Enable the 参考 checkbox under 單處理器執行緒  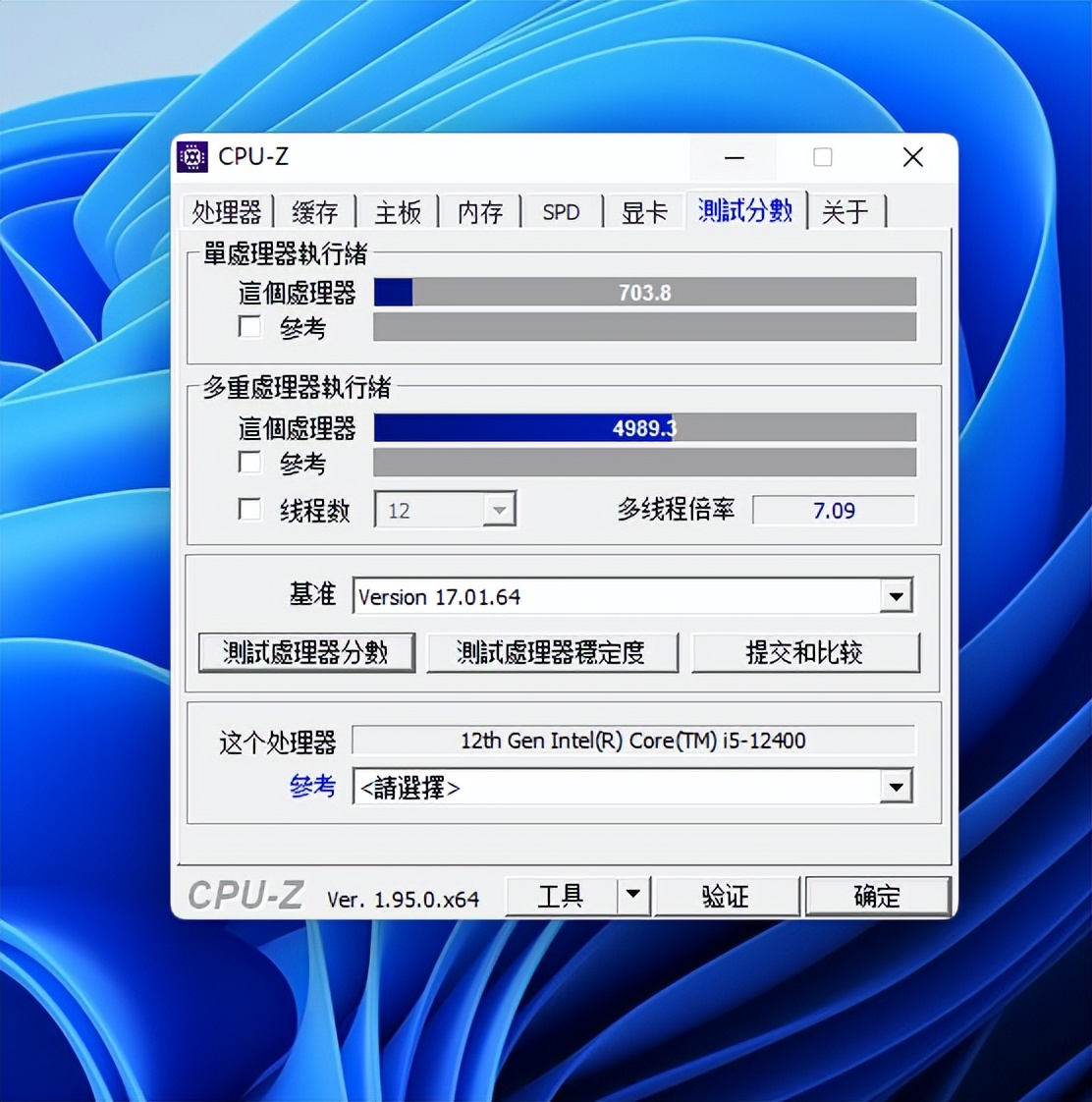(249, 327)
